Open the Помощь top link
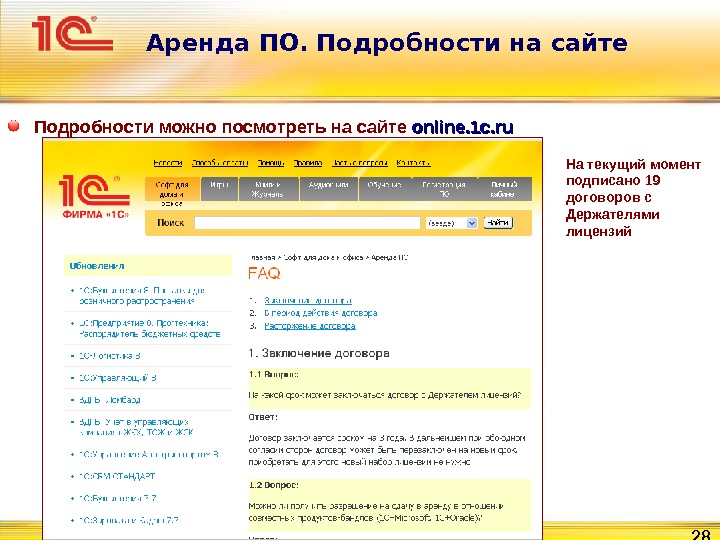 [270, 163]
